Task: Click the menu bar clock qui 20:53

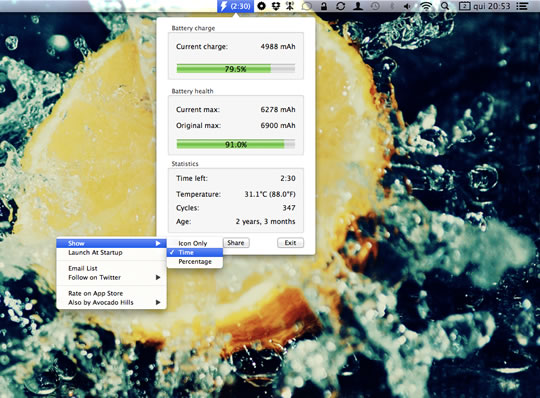Action: pyautogui.click(x=492, y=6)
